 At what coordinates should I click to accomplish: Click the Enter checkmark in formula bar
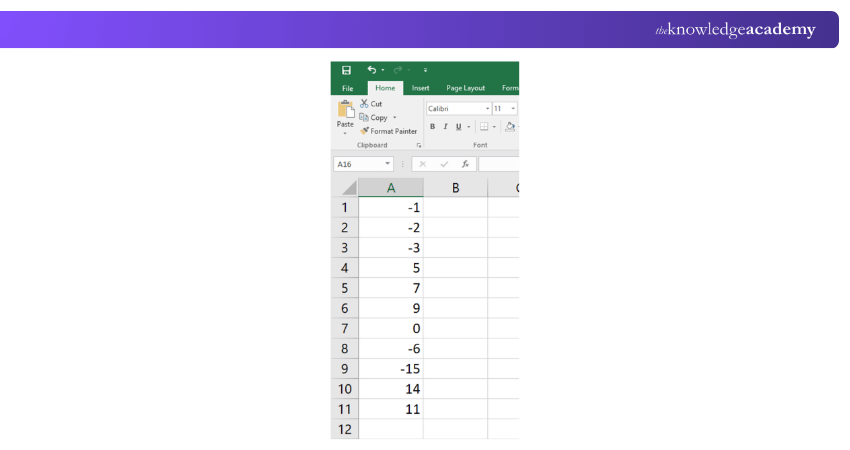click(444, 164)
